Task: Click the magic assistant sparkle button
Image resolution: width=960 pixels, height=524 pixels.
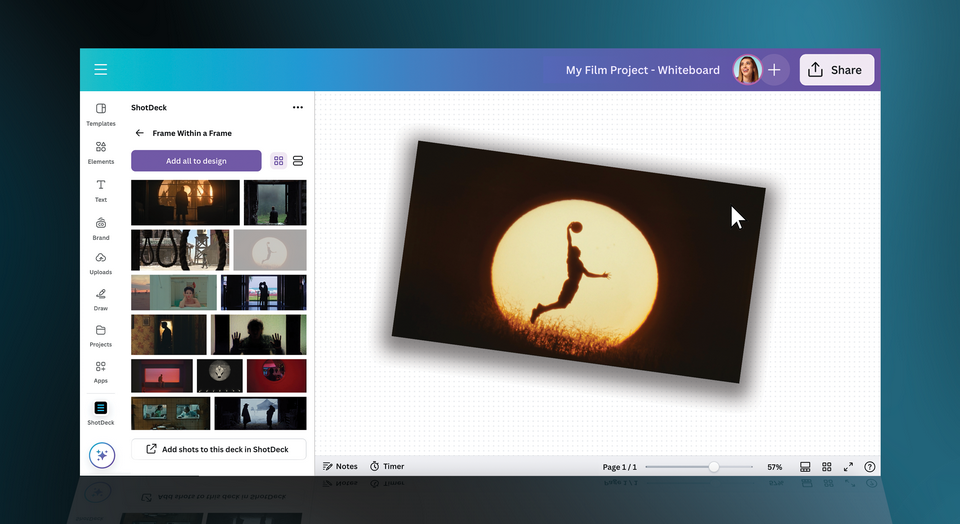Action: pyautogui.click(x=102, y=455)
